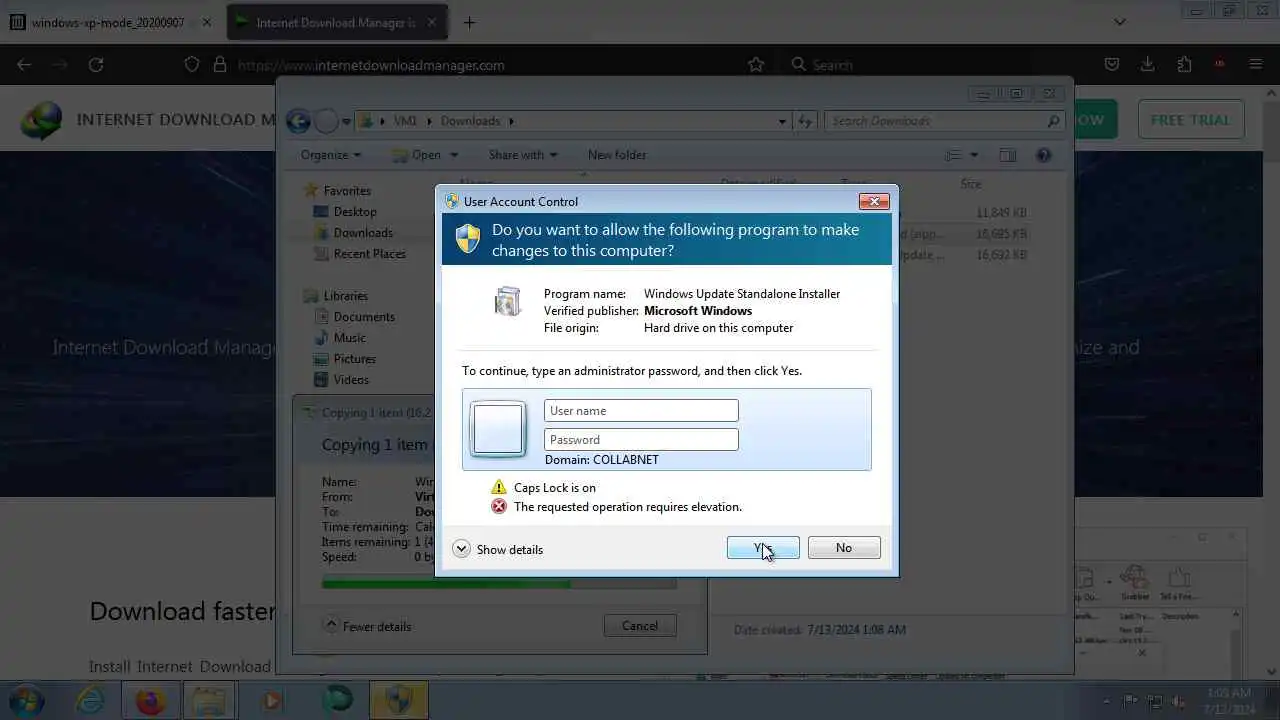Open Windows Explorer from taskbar
Image resolution: width=1280 pixels, height=720 pixels.
[x=209, y=700]
